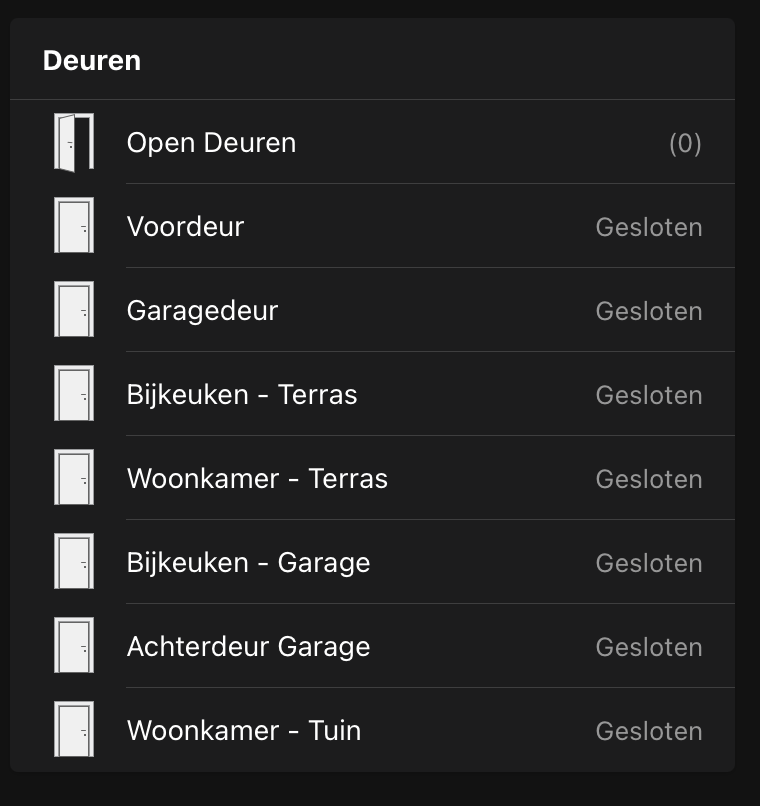Open the Woonkamer - Tuin entry
Screen dimensions: 760x806
[243, 731]
